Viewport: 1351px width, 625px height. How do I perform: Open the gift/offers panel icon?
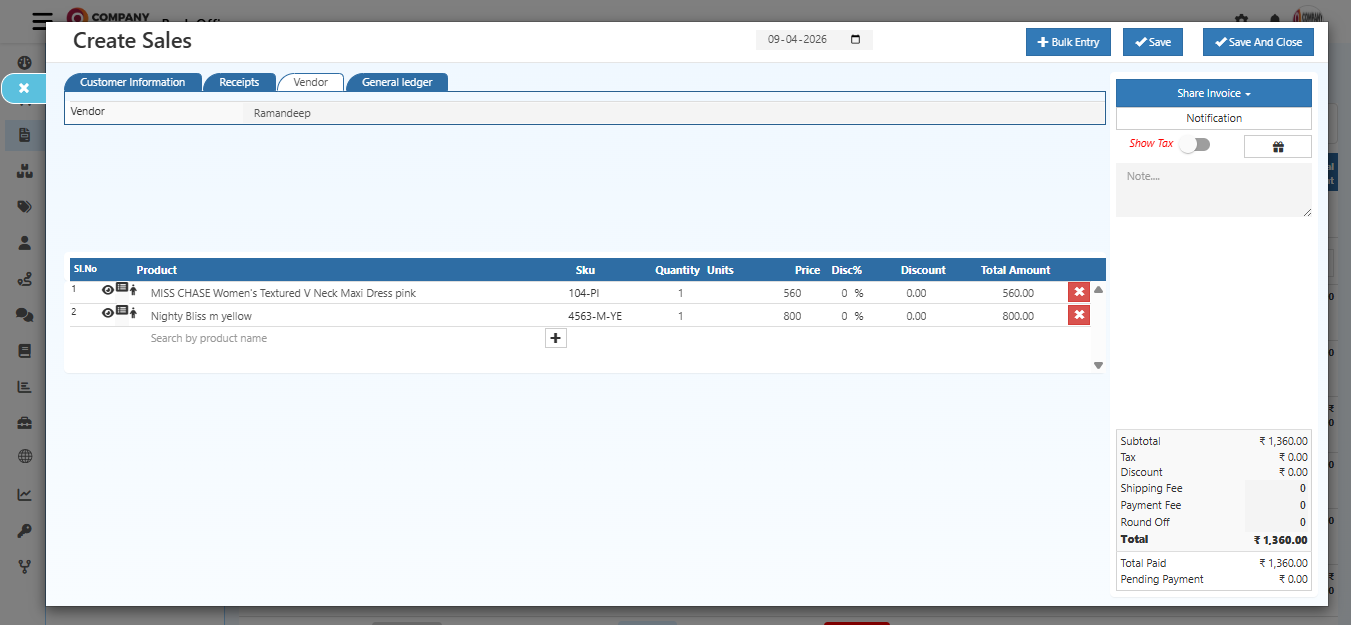(x=1277, y=146)
